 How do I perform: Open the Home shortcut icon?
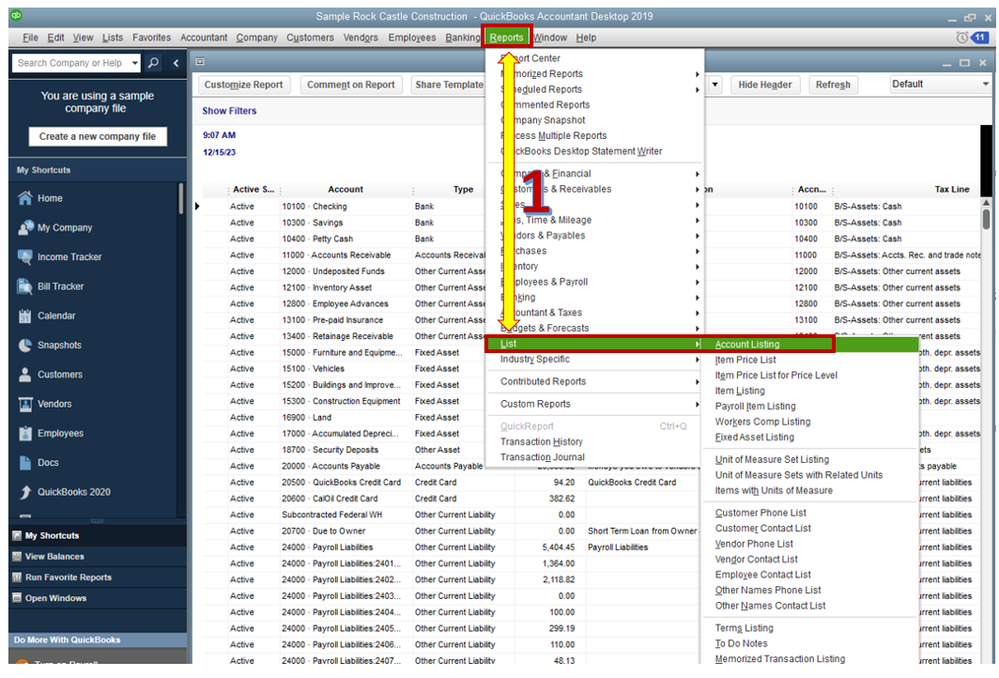click(x=25, y=198)
